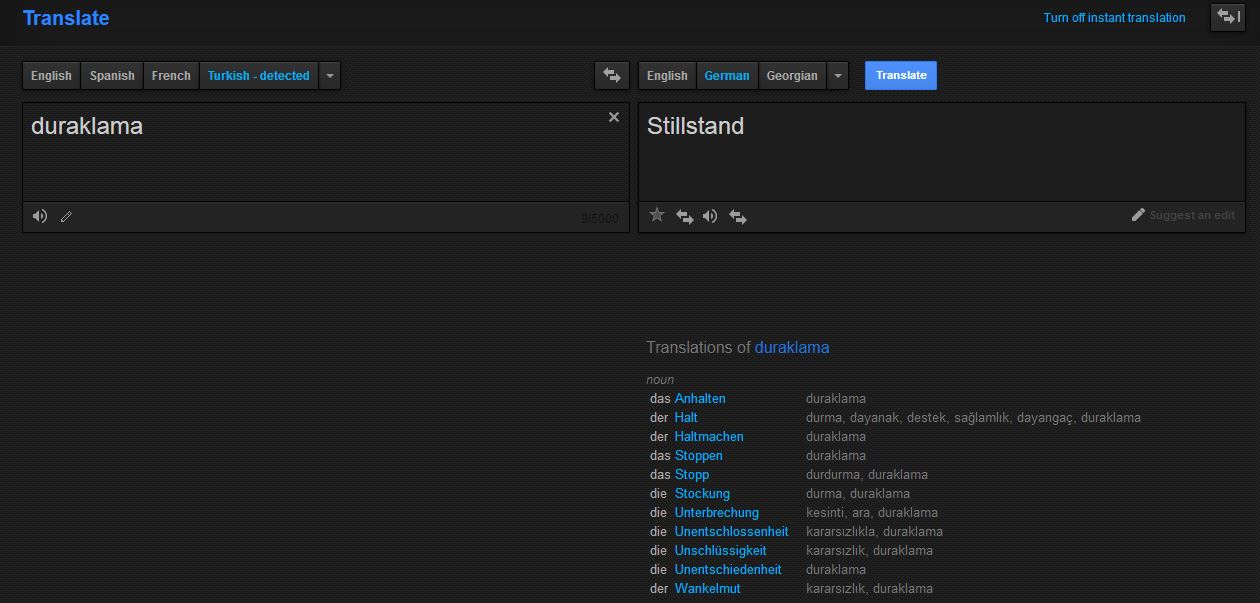Select Spanish as source language
Screen dimensions: 1260x603
[112, 75]
